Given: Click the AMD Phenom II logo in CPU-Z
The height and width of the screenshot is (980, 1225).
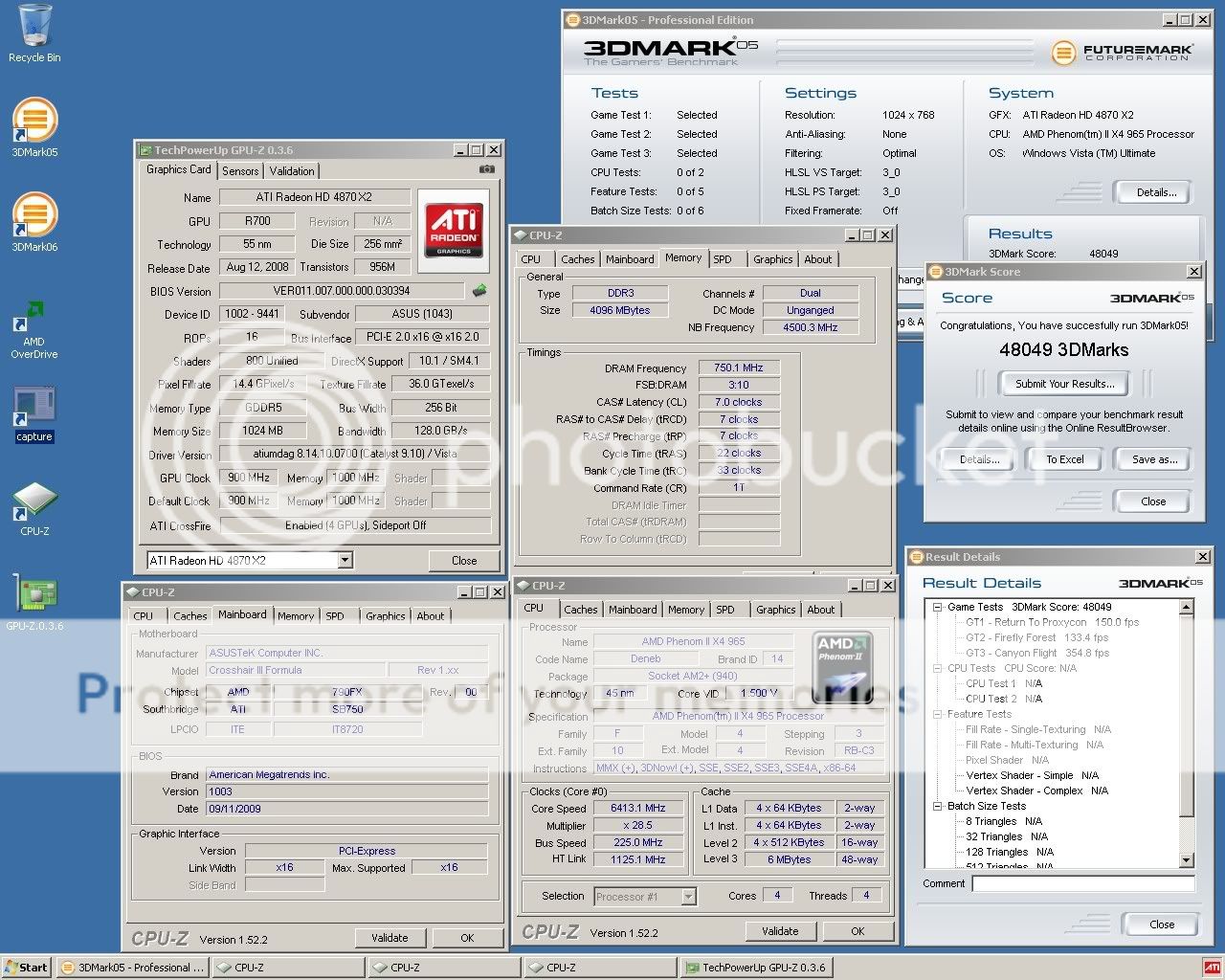Looking at the screenshot, I should point(841,667).
